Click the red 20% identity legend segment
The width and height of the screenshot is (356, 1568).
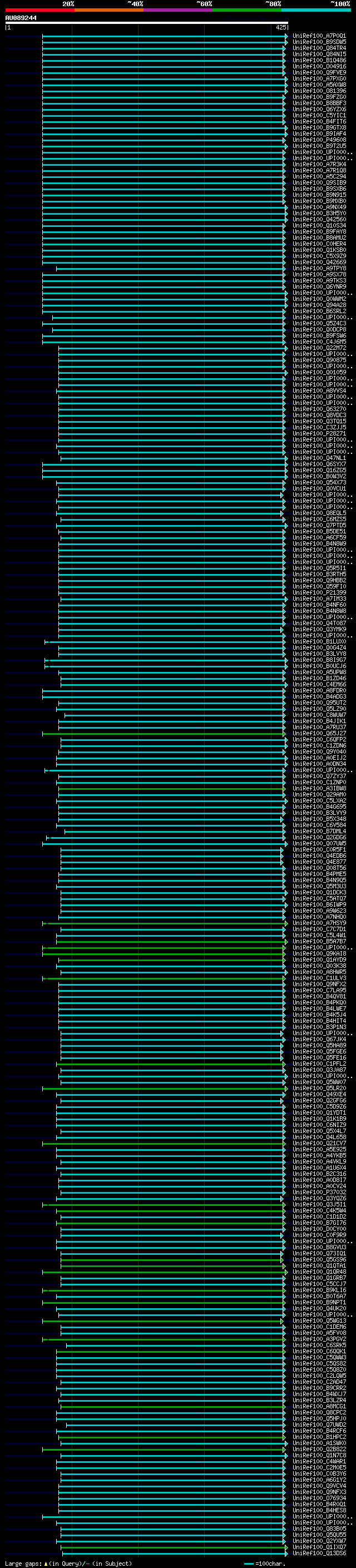tap(39, 10)
